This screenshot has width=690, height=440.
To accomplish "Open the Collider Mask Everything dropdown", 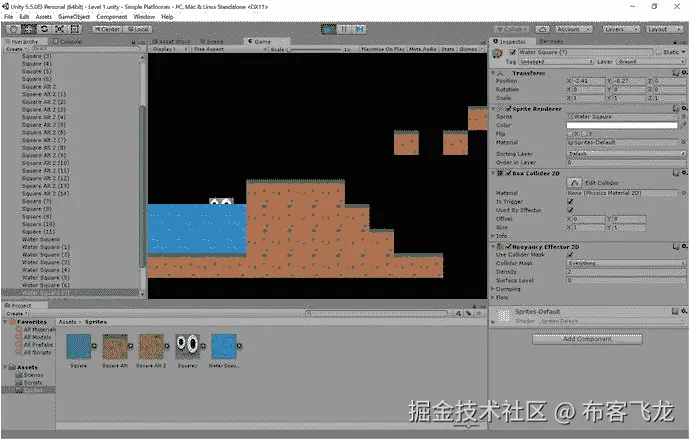I will point(626,263).
